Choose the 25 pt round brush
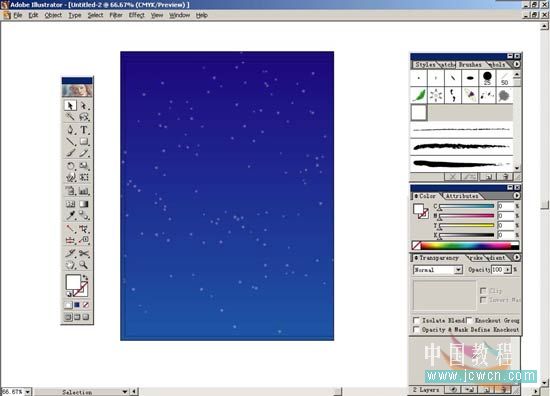Image resolution: width=550 pixels, height=396 pixels. pos(487,78)
